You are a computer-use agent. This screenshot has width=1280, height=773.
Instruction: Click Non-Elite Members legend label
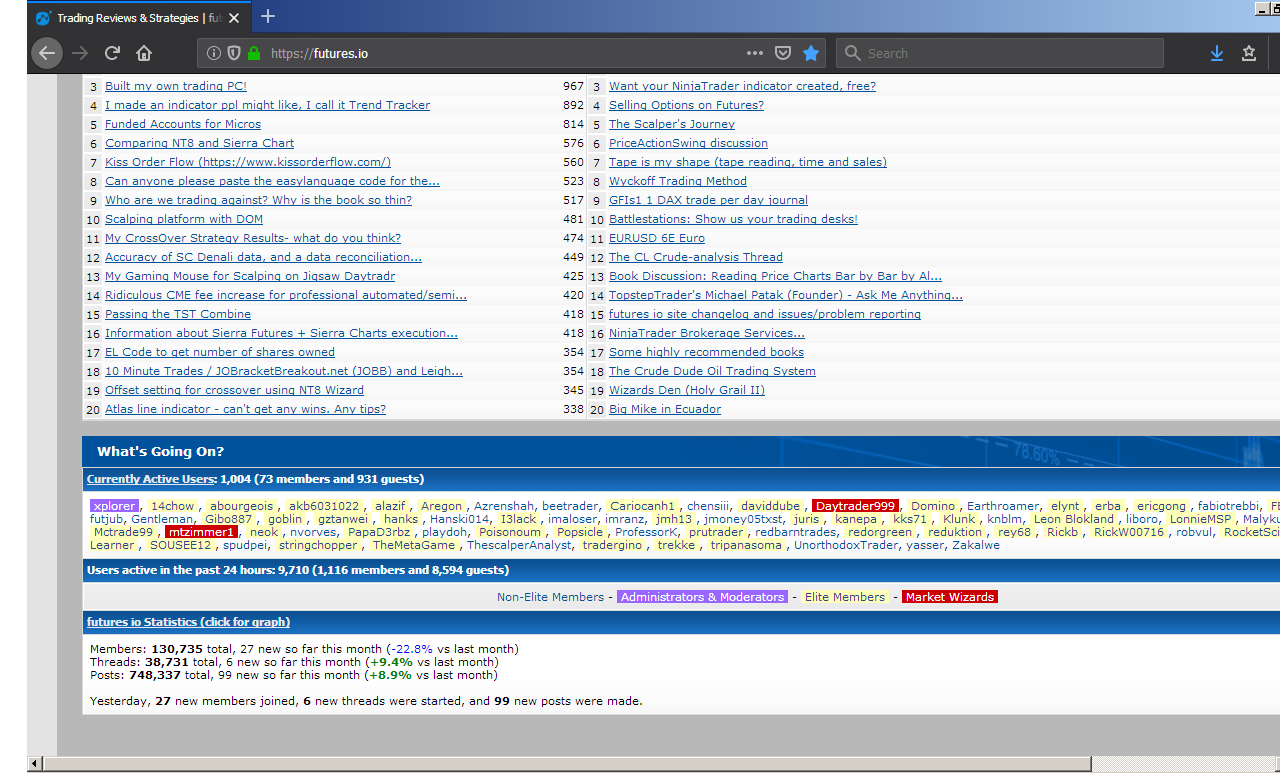550,597
